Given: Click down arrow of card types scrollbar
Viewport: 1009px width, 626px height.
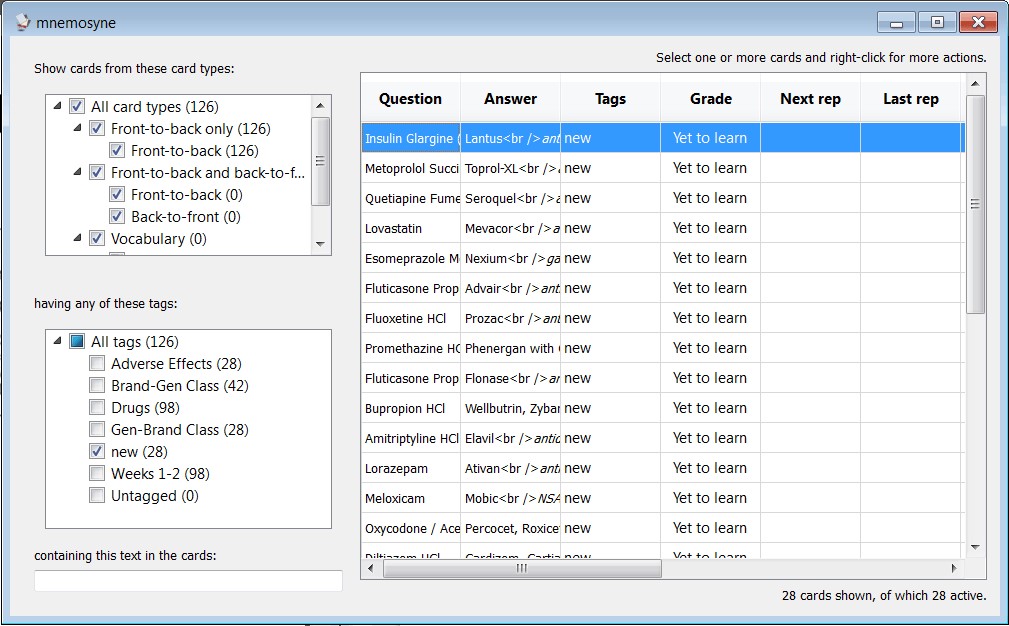Looking at the screenshot, I should pos(320,244).
